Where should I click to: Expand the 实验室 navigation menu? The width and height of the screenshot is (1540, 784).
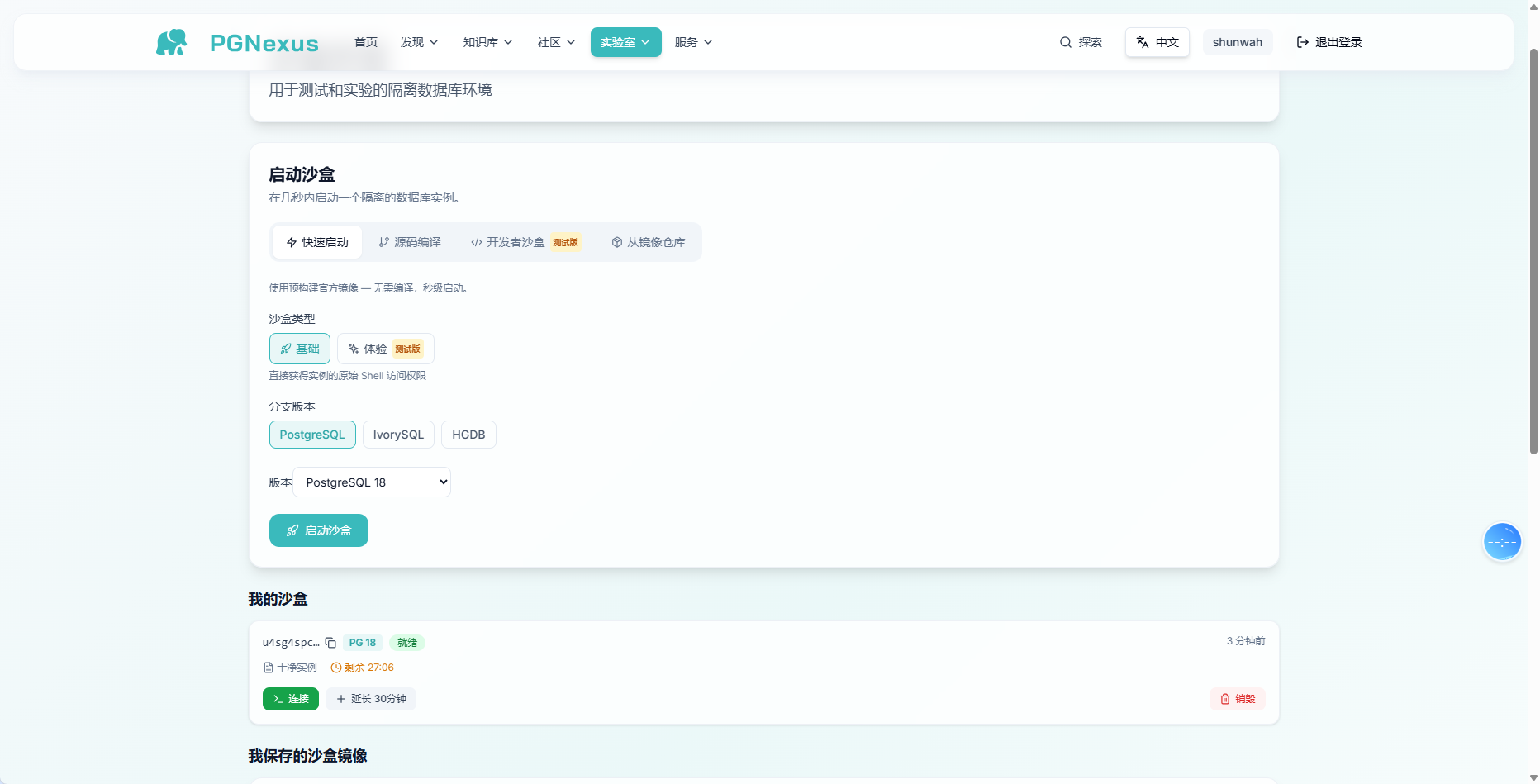point(625,42)
